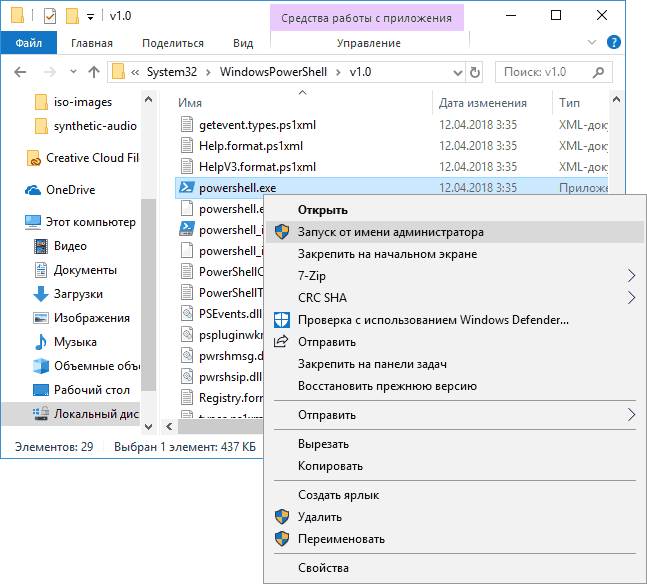This screenshot has width=647, height=584.
Task: Expand the ribbon with chevron
Action: [592, 42]
